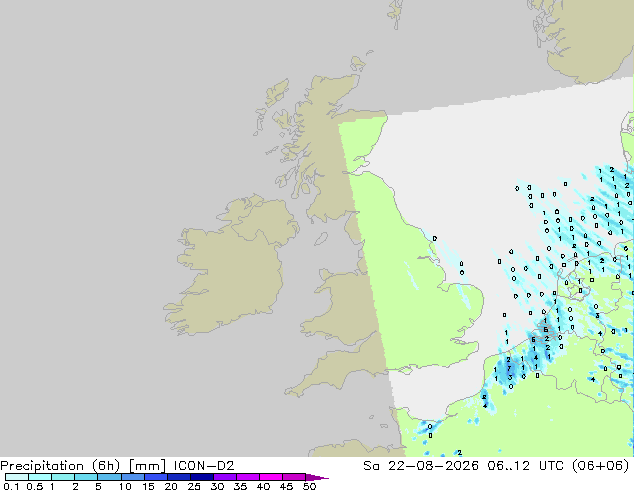Image resolution: width=634 pixels, height=490 pixels.
Task: Click the 0.1–0.5 mm legend swatch
Action: point(17,477)
